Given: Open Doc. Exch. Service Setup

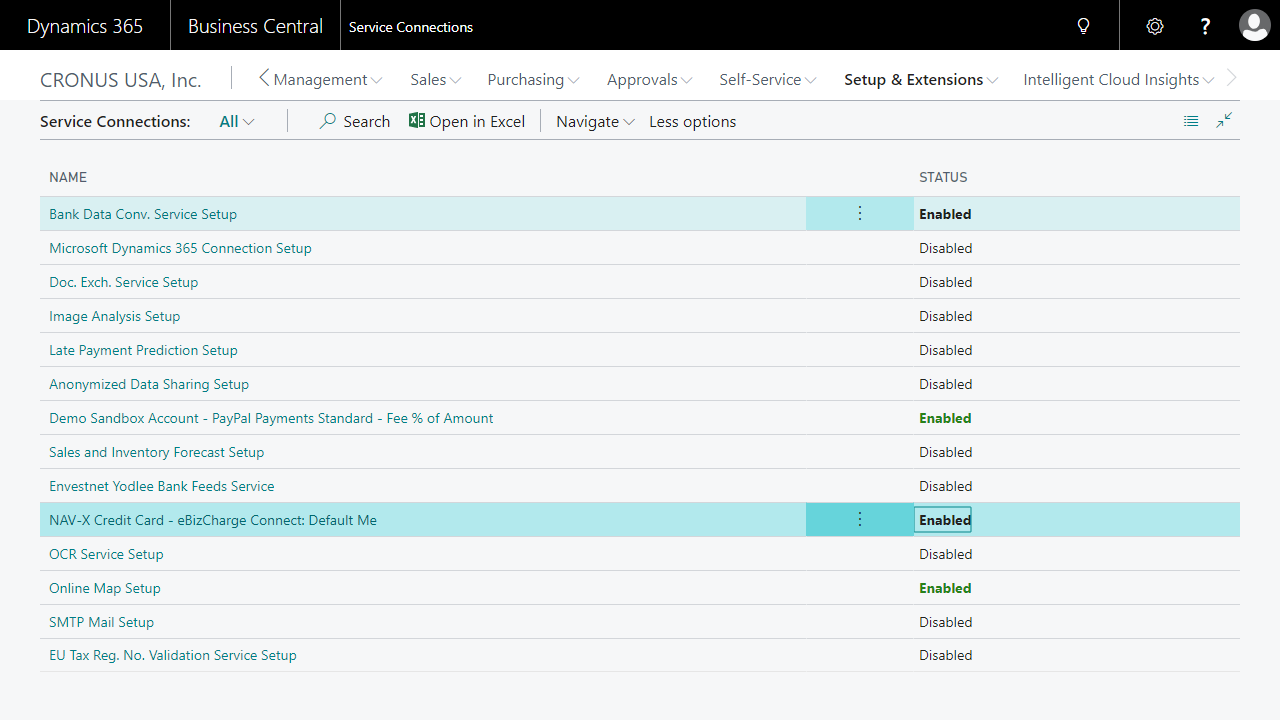Looking at the screenshot, I should coord(124,282).
